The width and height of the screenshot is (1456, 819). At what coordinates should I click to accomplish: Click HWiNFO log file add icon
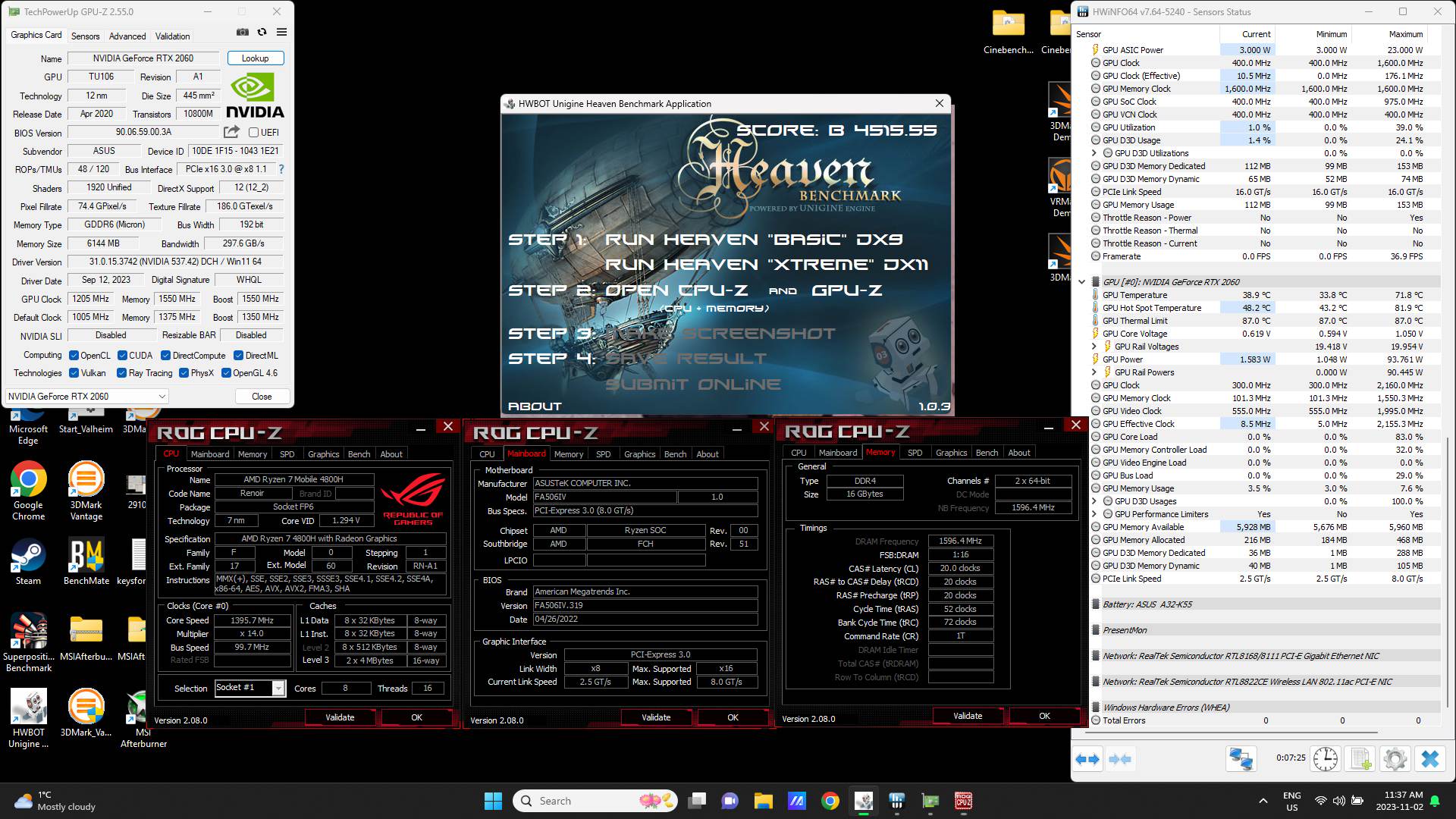point(1360,758)
